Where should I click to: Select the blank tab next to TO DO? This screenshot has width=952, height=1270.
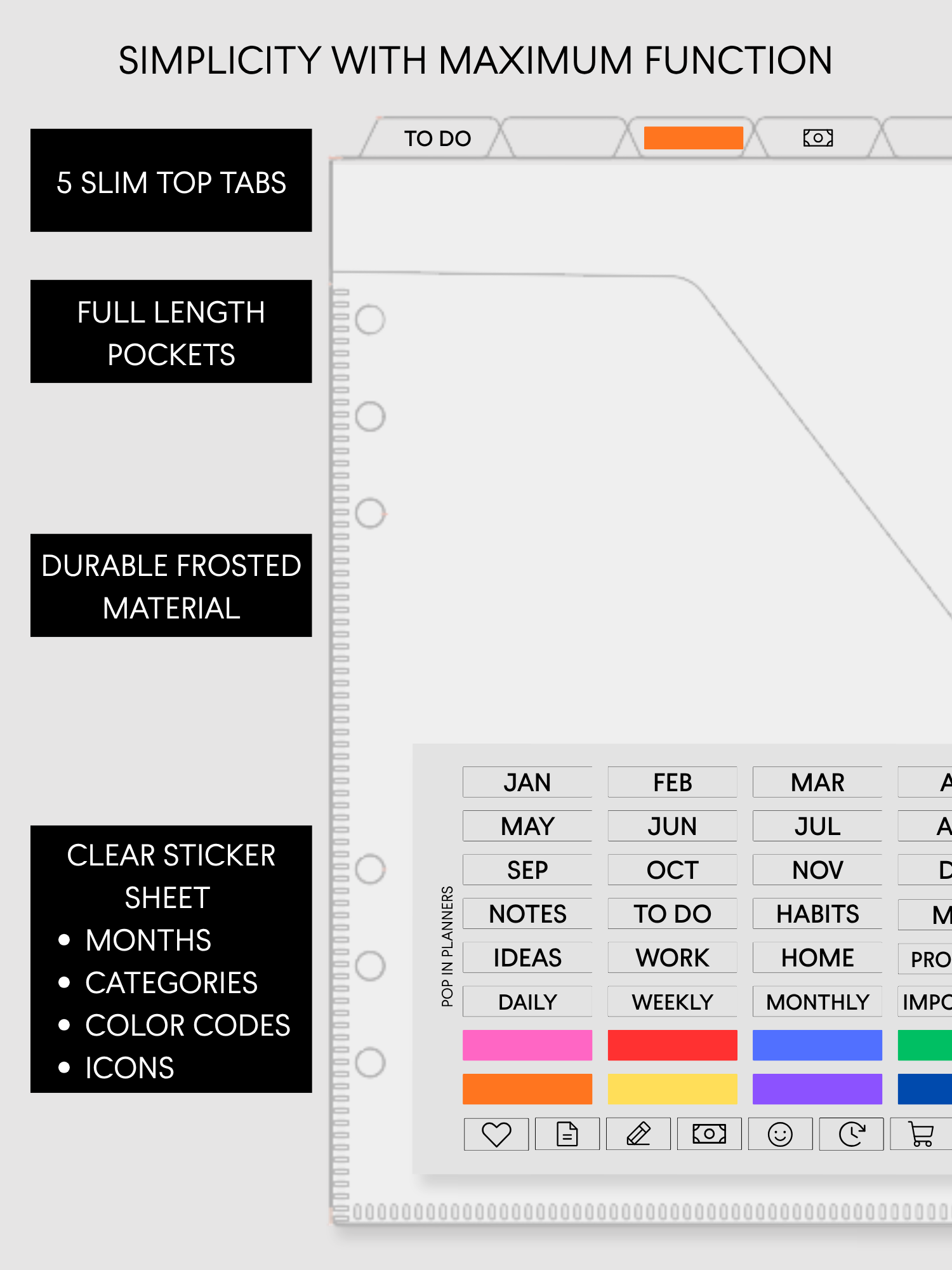click(564, 138)
